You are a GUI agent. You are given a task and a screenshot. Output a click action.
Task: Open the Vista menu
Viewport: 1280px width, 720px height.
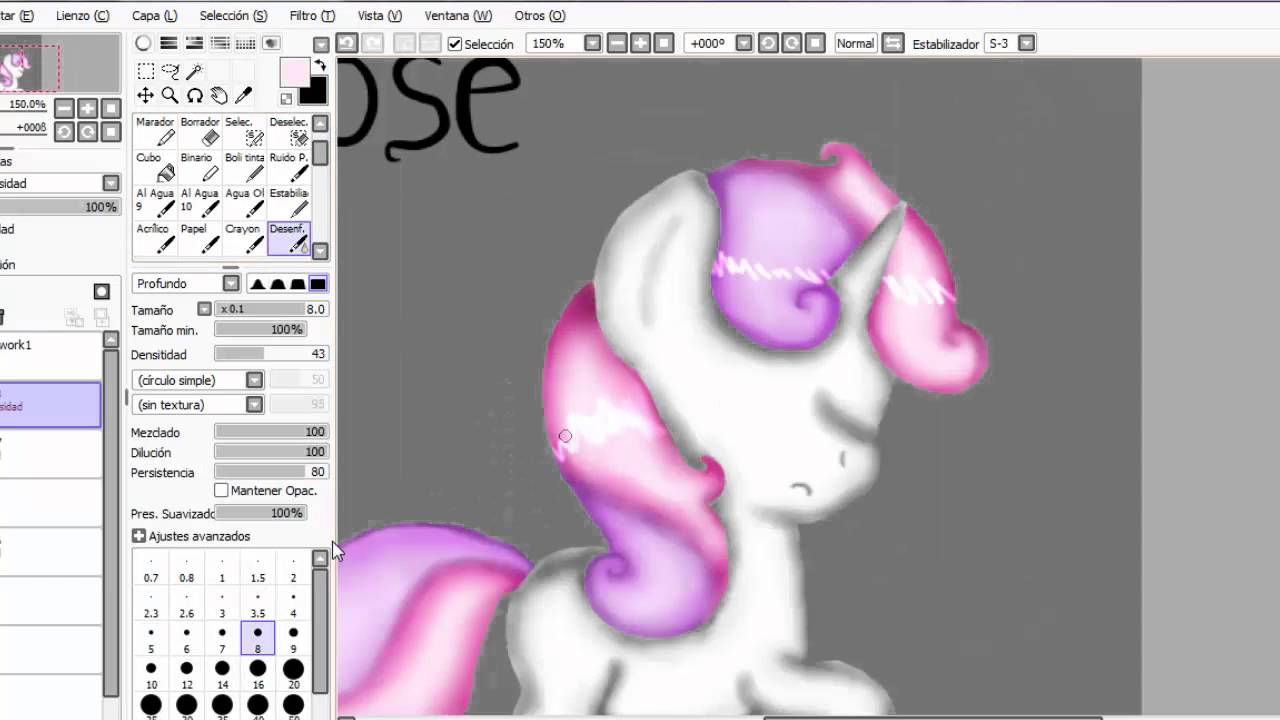[x=379, y=16]
